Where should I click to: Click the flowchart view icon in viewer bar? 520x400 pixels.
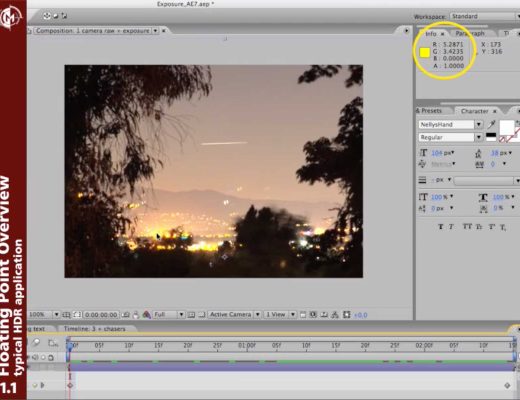(335, 315)
